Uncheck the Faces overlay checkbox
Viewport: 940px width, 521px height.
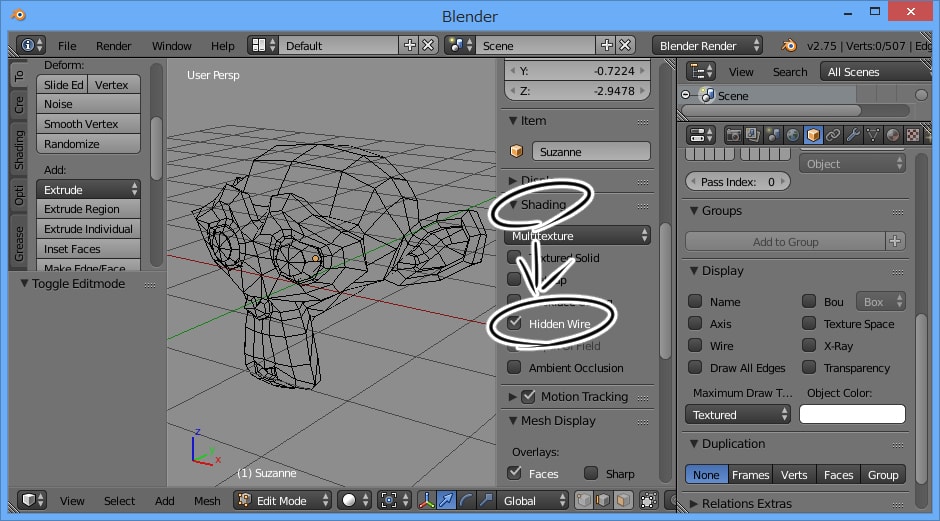514,473
